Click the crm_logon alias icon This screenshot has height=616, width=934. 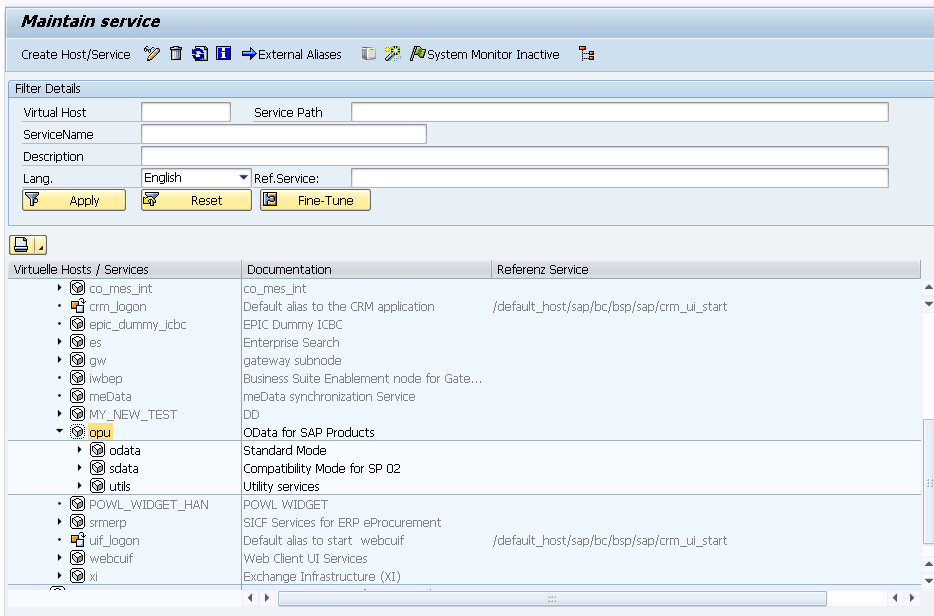77,307
